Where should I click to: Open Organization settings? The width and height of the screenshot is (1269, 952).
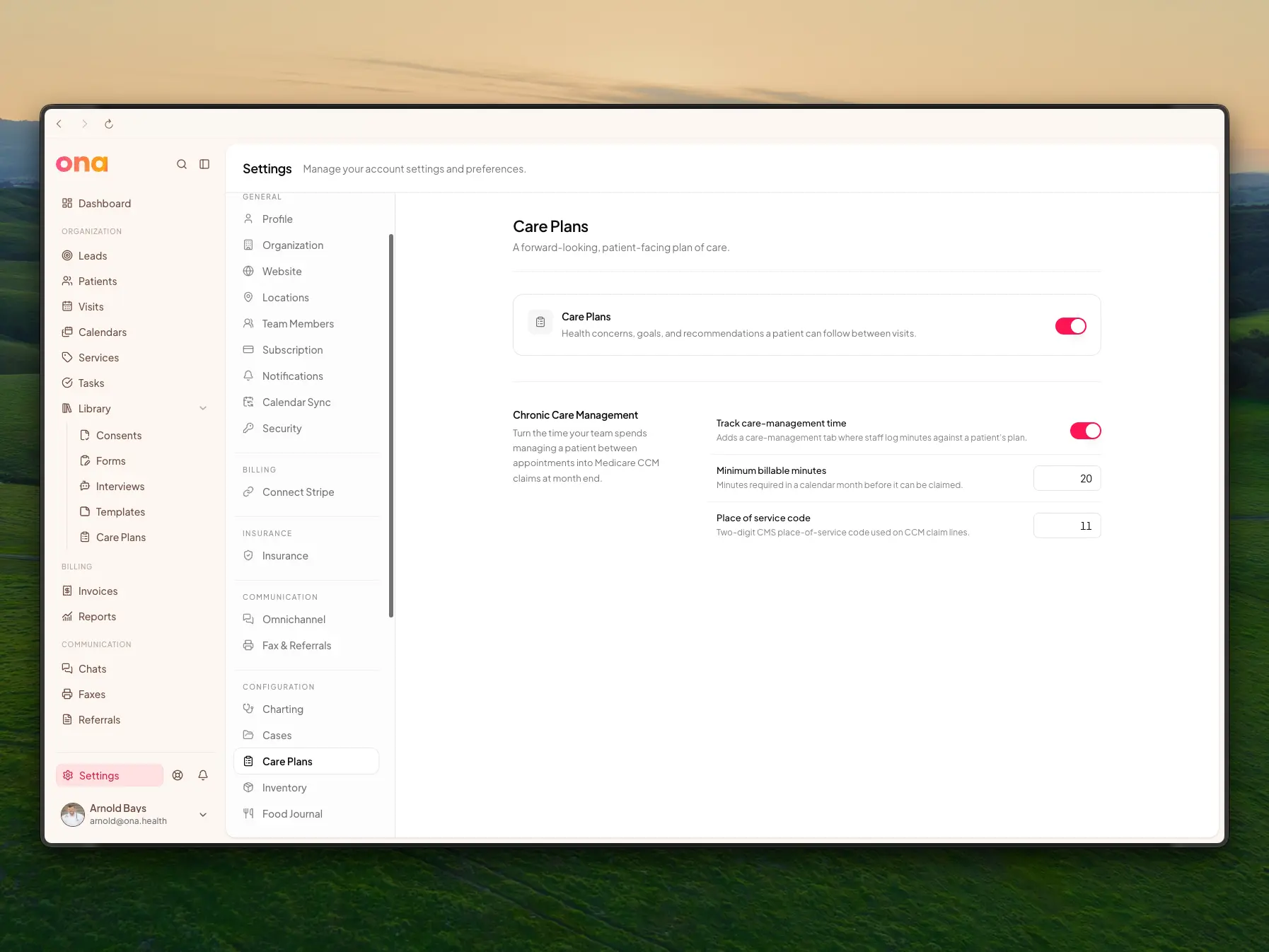(306, 245)
